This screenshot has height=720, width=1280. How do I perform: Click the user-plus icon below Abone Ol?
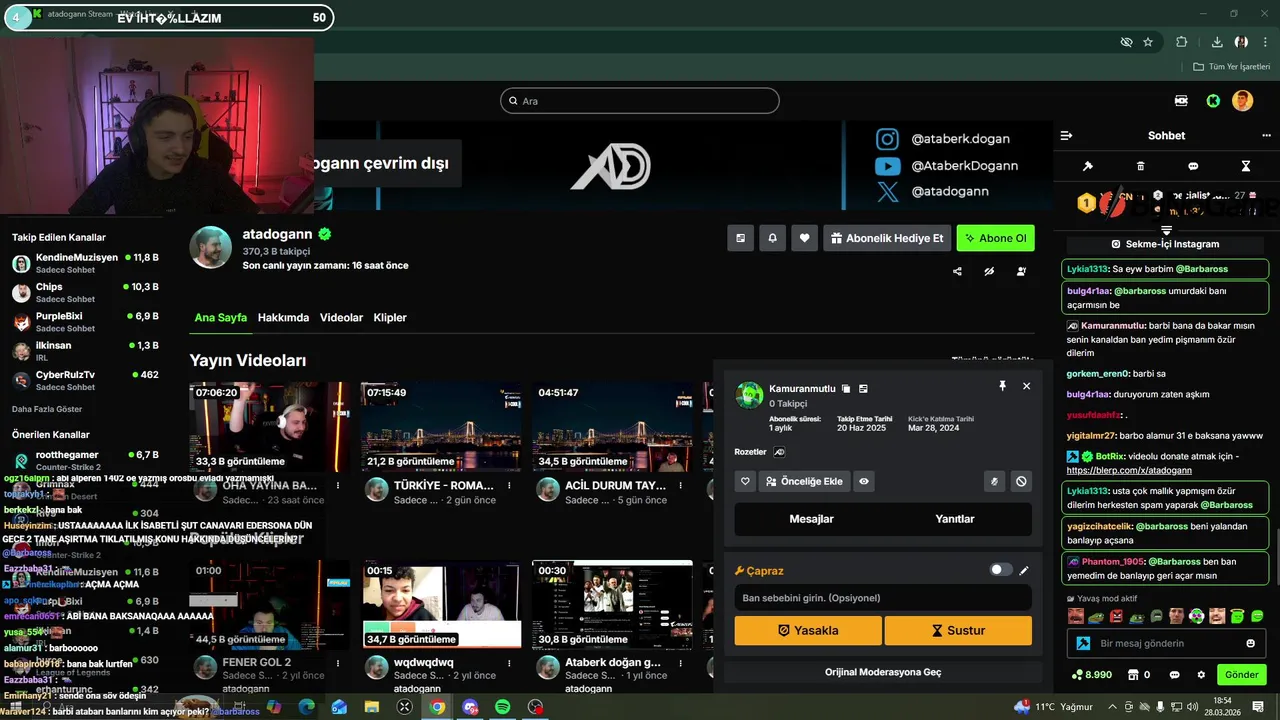[1021, 271]
